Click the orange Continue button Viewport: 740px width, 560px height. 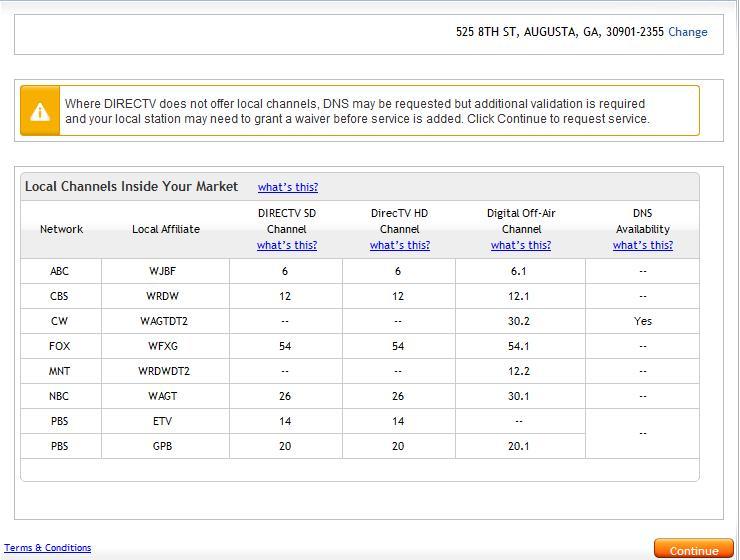pos(694,550)
